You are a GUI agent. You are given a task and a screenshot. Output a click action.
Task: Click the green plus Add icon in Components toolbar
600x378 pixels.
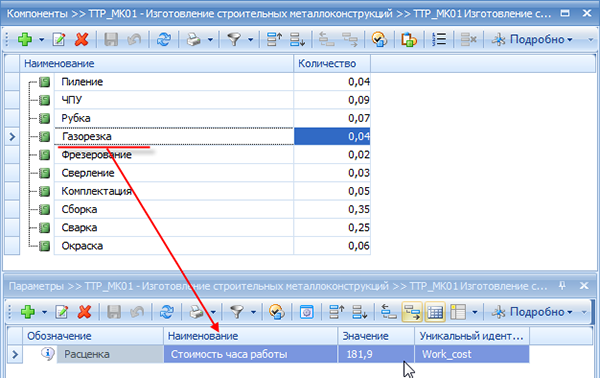(x=25, y=39)
